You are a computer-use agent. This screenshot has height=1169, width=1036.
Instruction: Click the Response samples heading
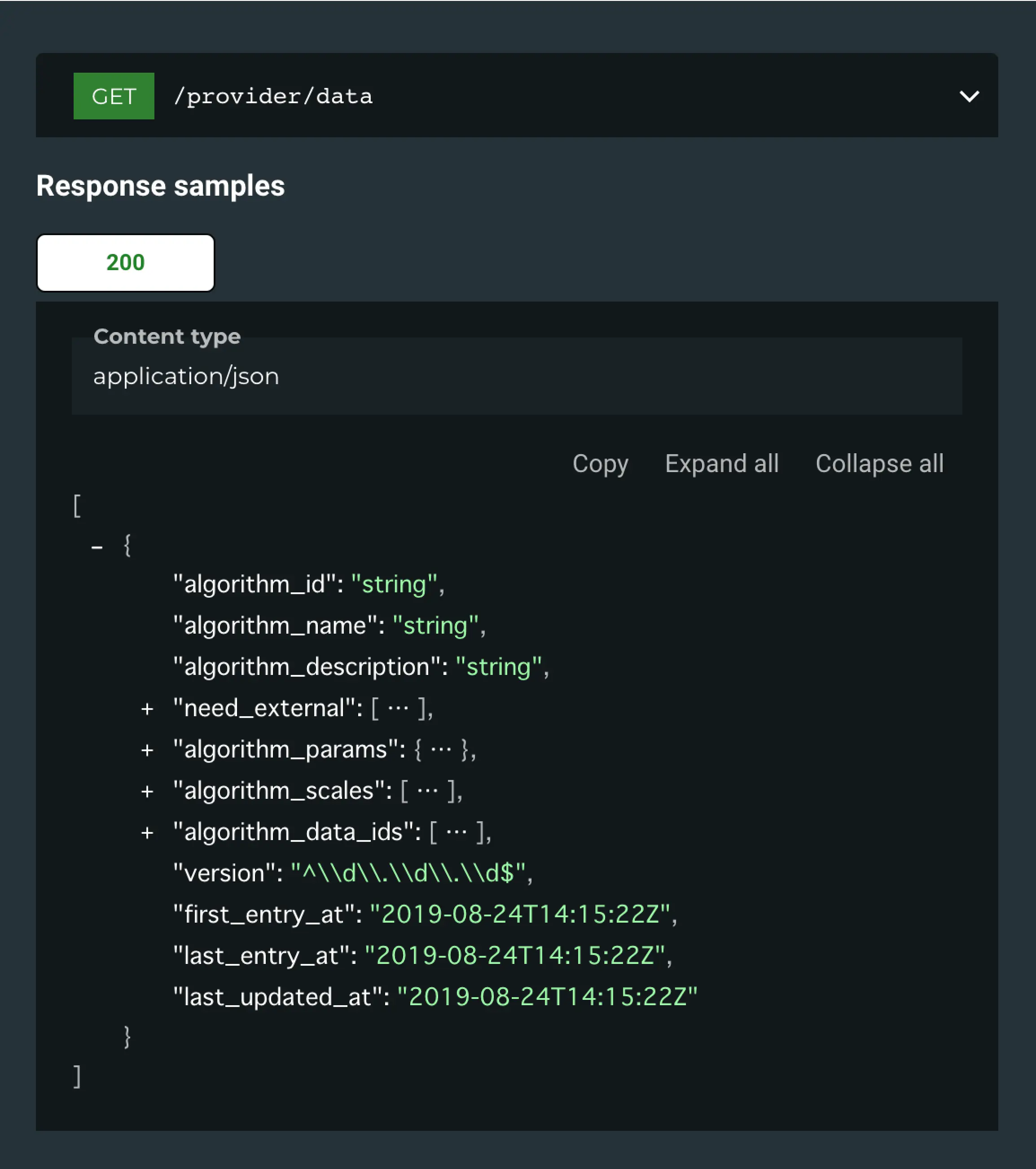[161, 186]
